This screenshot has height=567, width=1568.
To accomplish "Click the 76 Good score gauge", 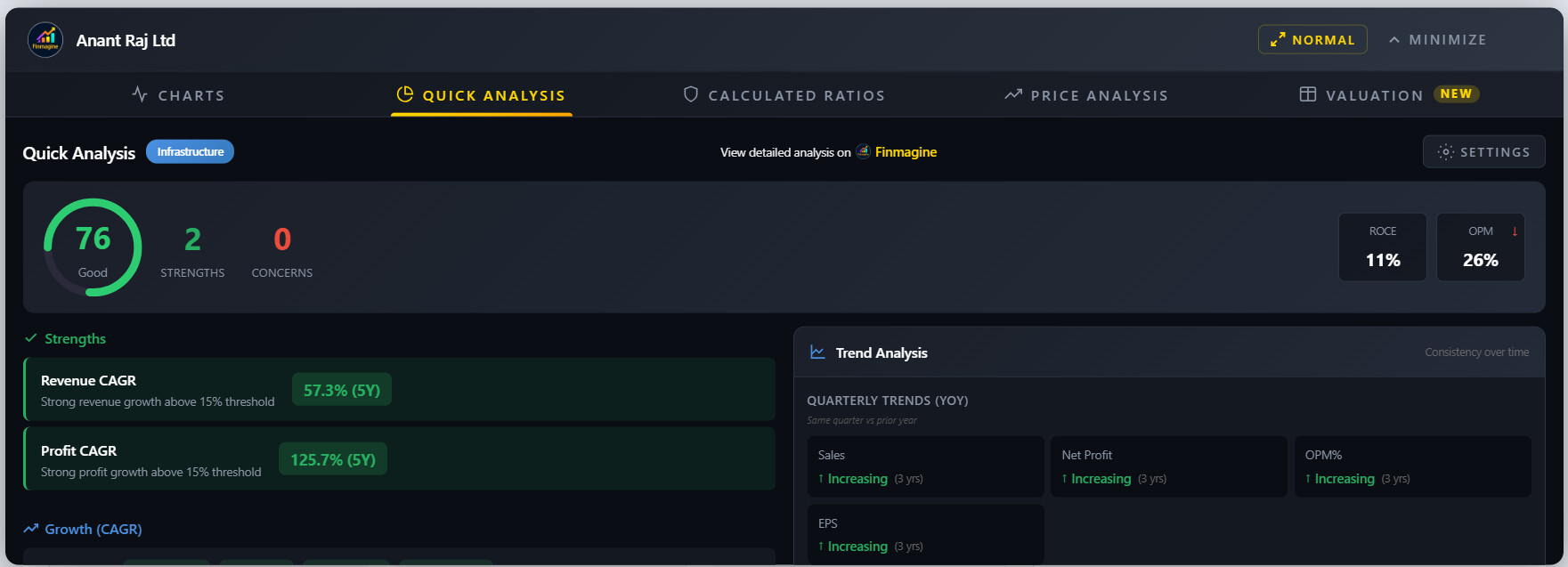I will pos(93,247).
